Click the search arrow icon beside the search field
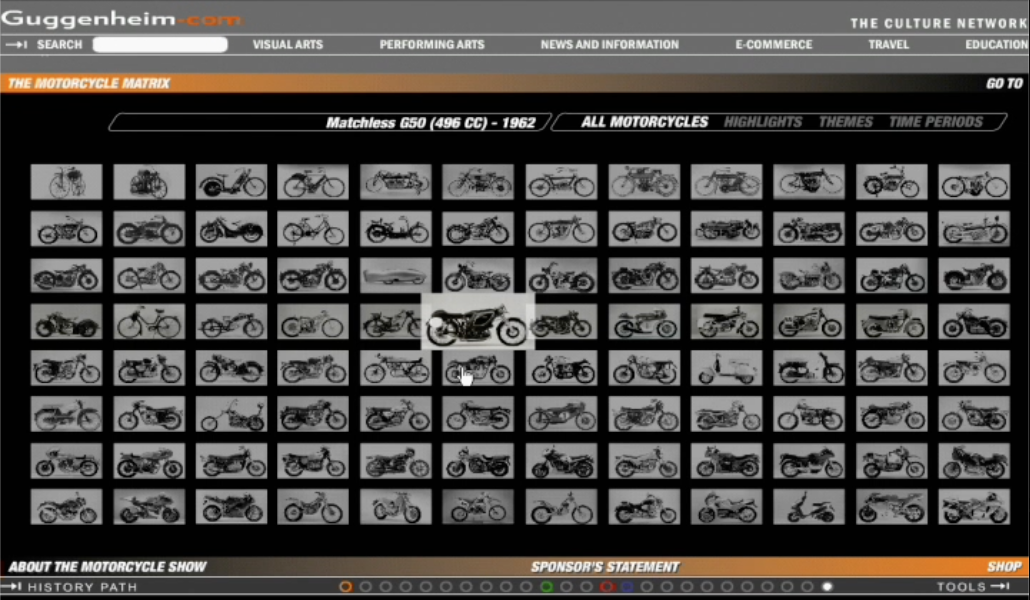Viewport: 1030px width, 600px height. point(17,44)
